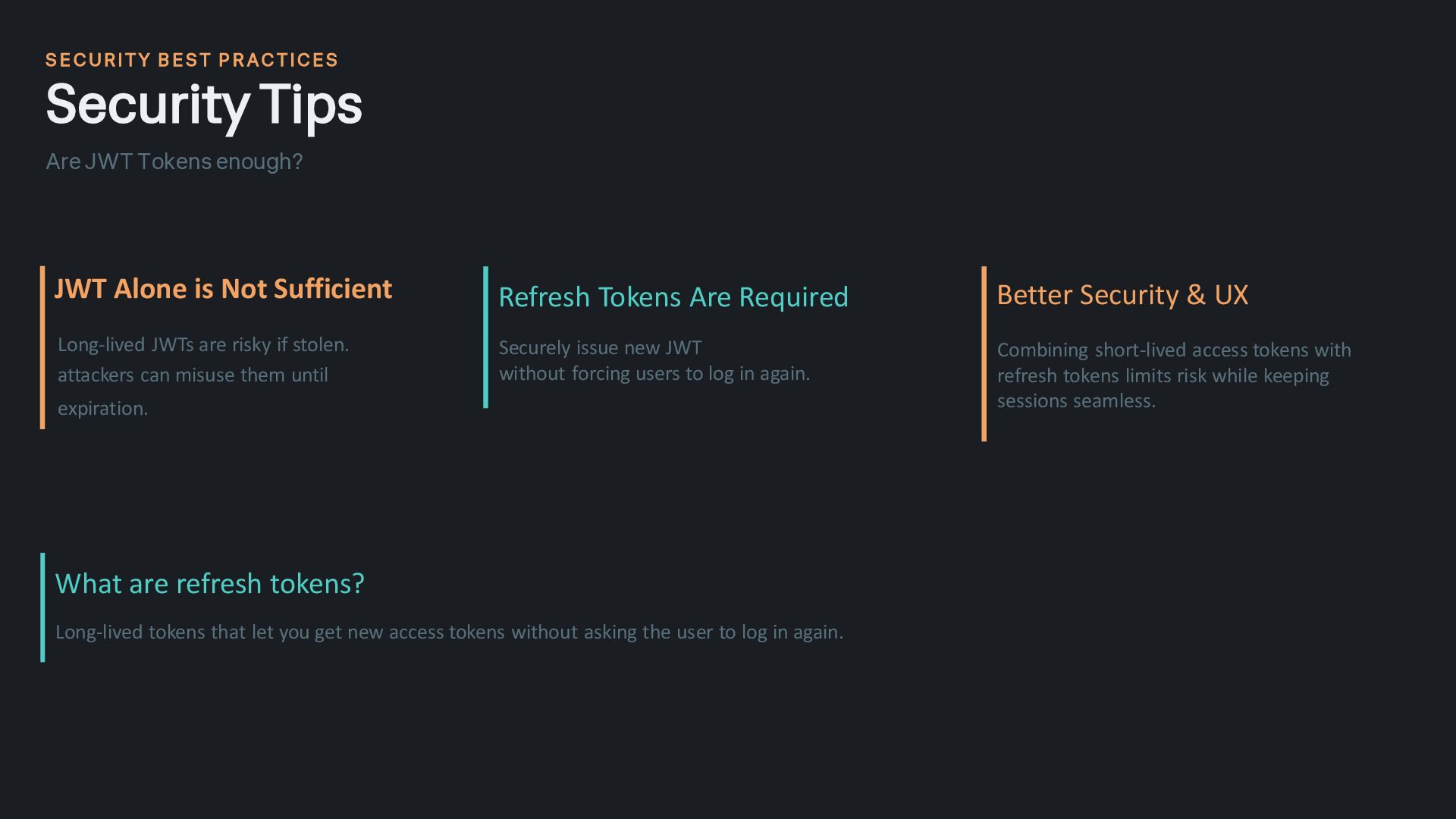Click the "Are JWT Tokens enough?" subtitle
This screenshot has height=819, width=1456.
[174, 162]
